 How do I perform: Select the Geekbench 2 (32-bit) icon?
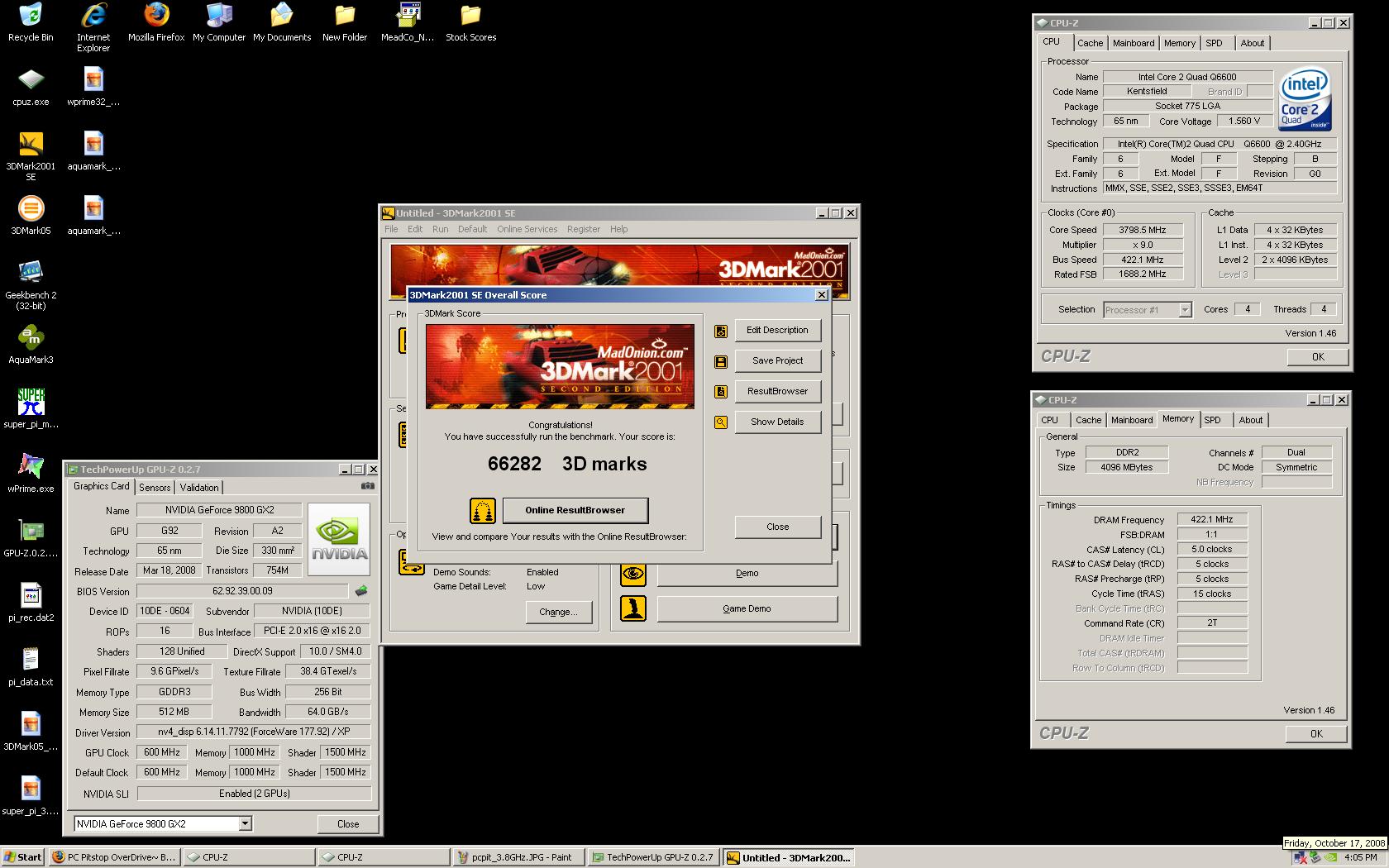click(31, 285)
